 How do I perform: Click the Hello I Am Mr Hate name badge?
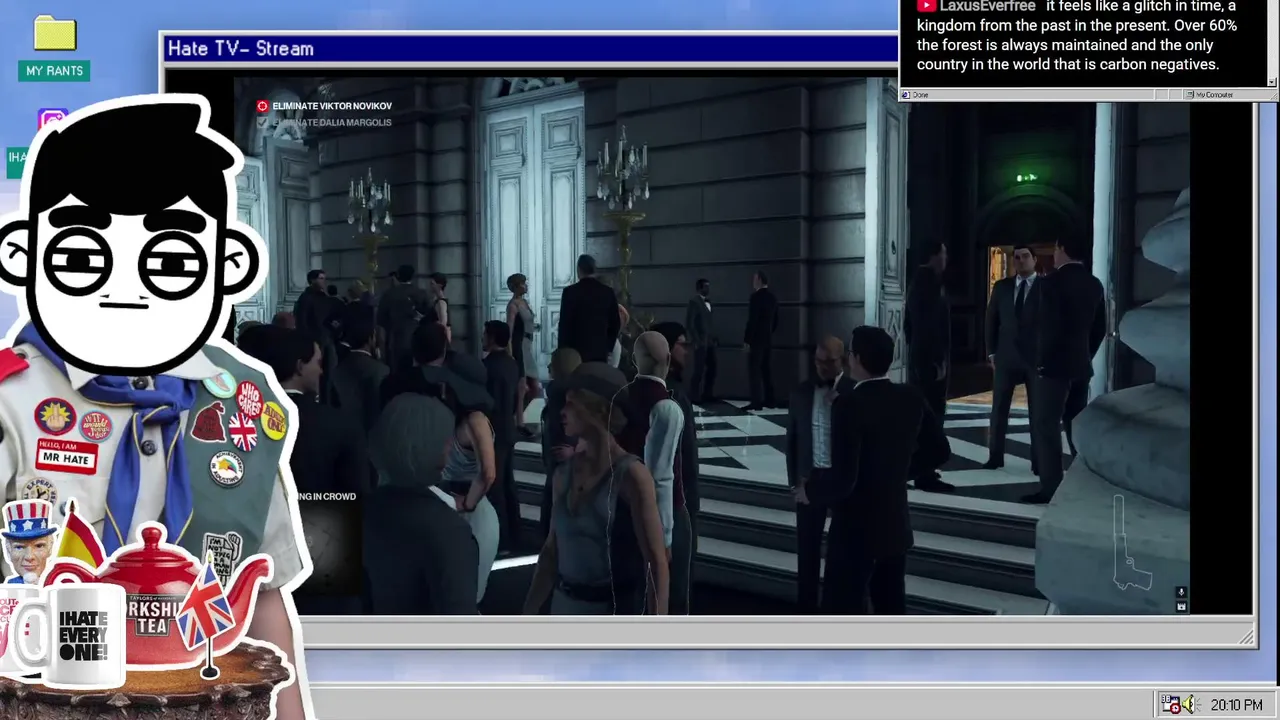click(x=66, y=454)
